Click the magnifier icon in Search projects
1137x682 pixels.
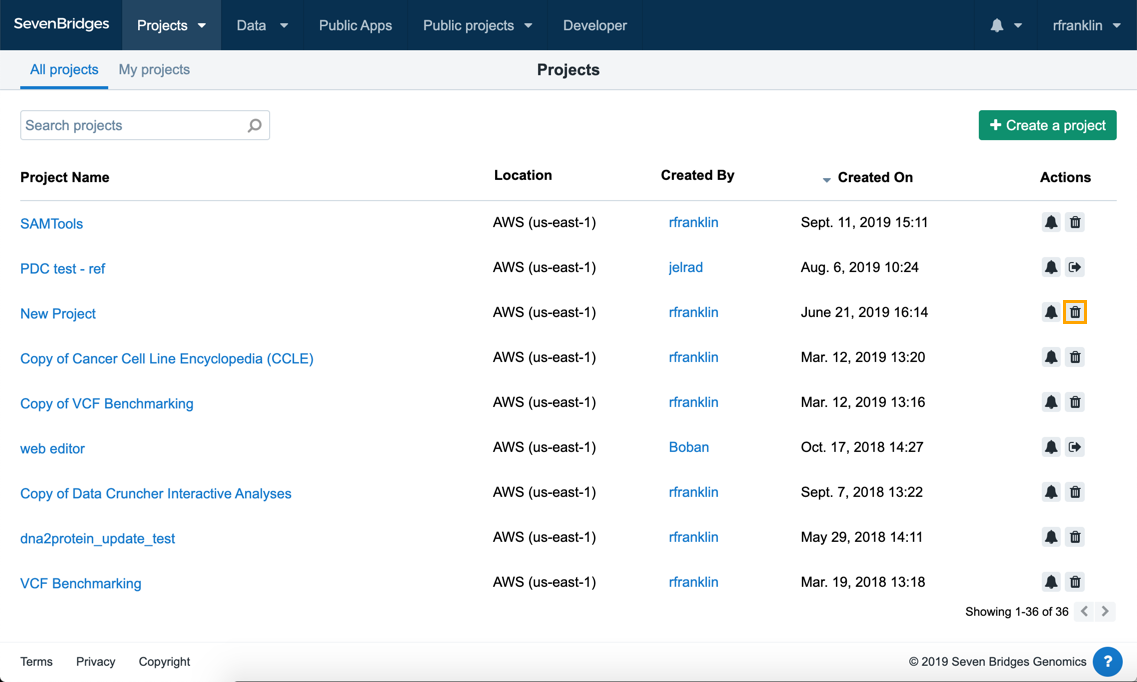(x=255, y=125)
